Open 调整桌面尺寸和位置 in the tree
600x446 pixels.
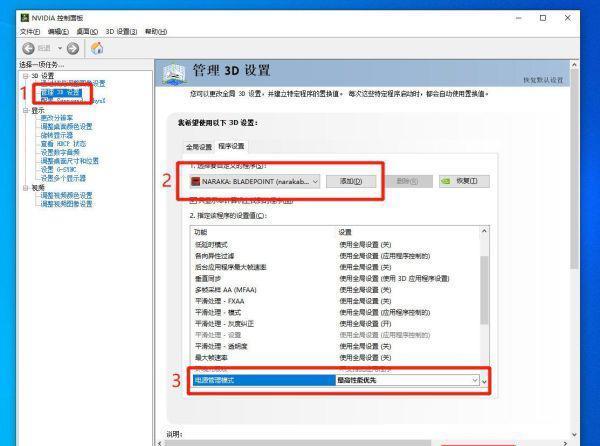pos(70,161)
